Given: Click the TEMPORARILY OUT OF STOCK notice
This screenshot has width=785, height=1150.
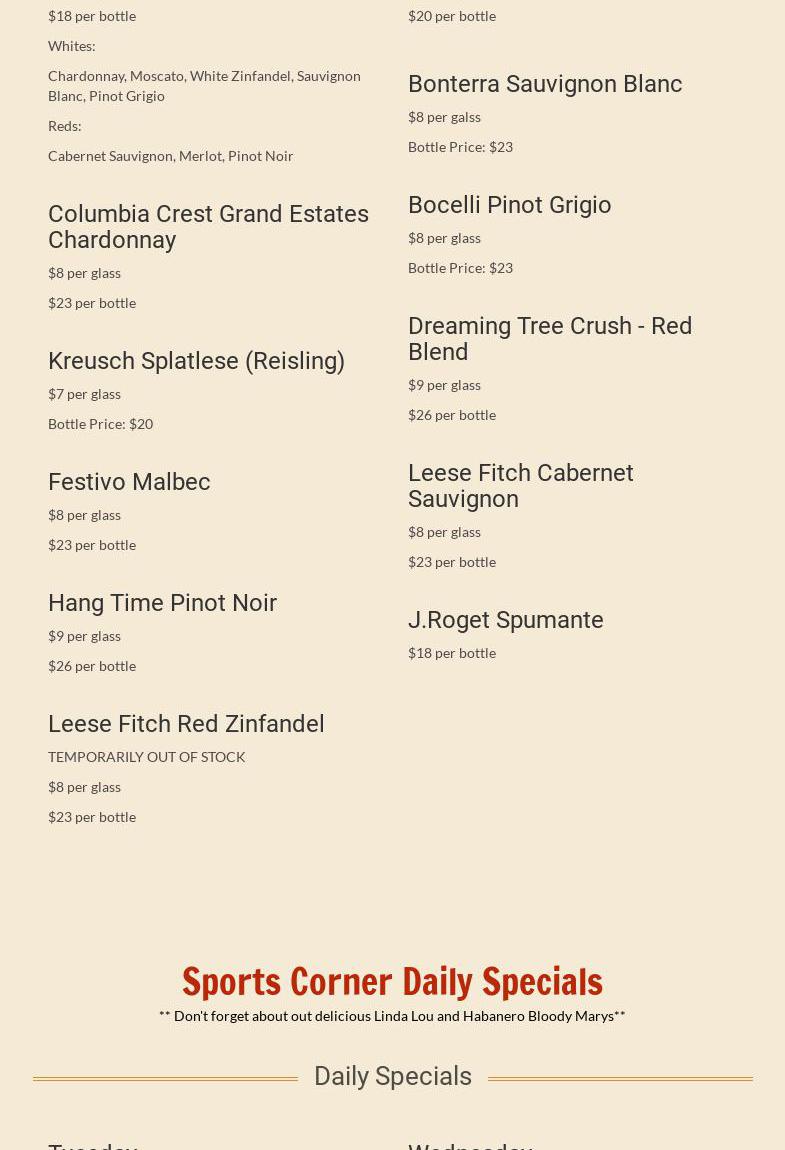Looking at the screenshot, I should pos(146,757).
